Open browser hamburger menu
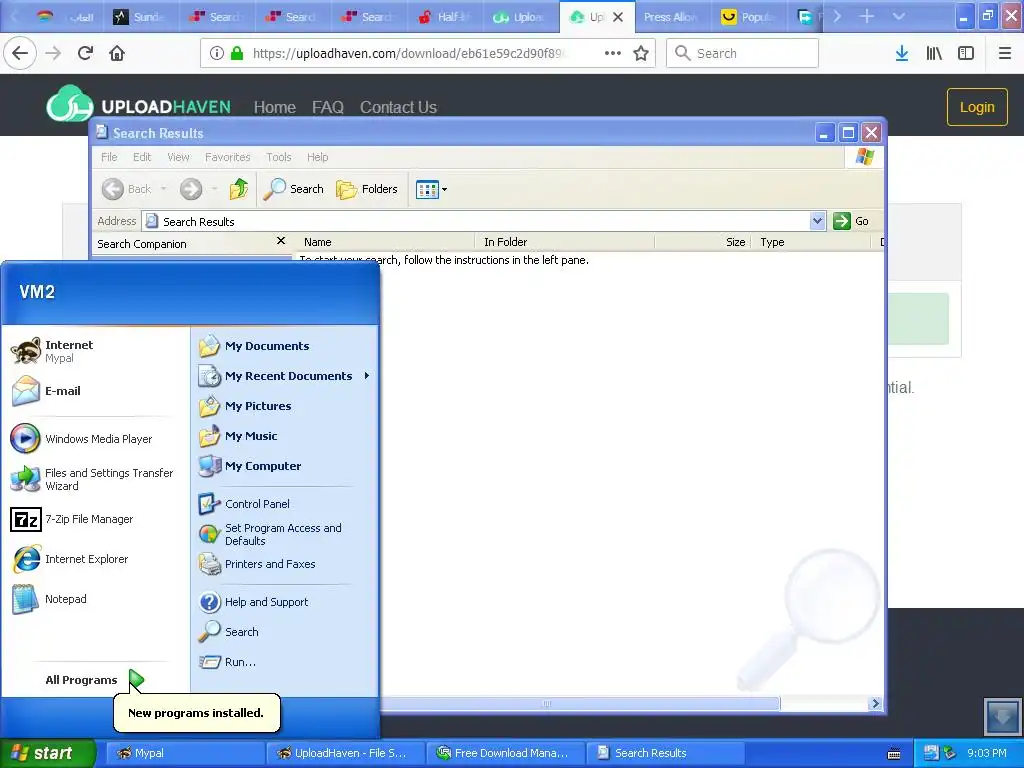 coord(1005,54)
